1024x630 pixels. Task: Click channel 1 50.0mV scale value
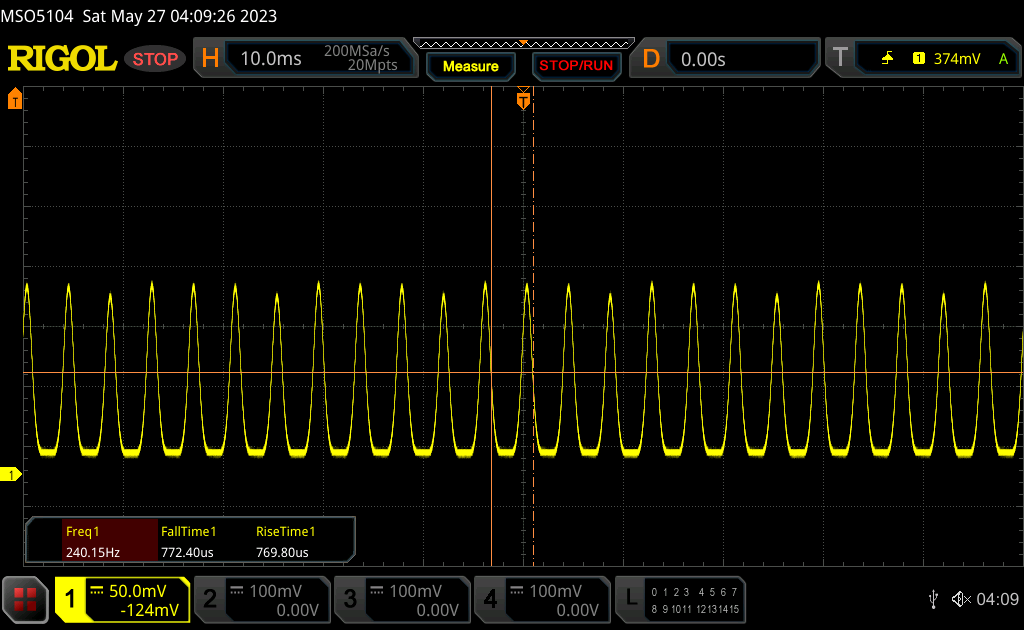[138, 591]
